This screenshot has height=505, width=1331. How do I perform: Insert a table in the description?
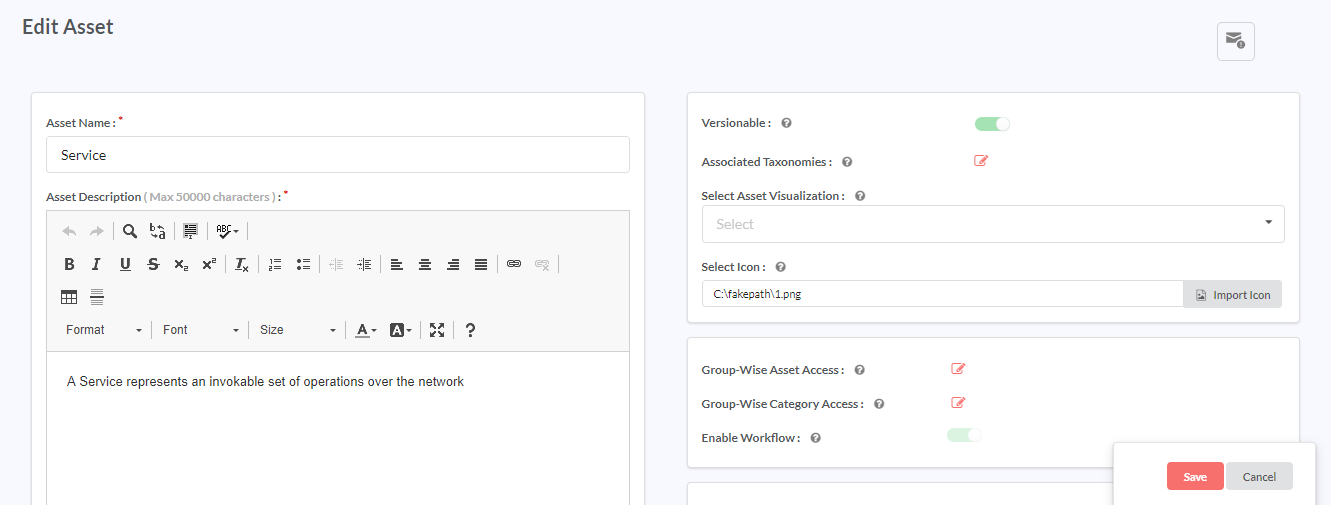point(69,297)
